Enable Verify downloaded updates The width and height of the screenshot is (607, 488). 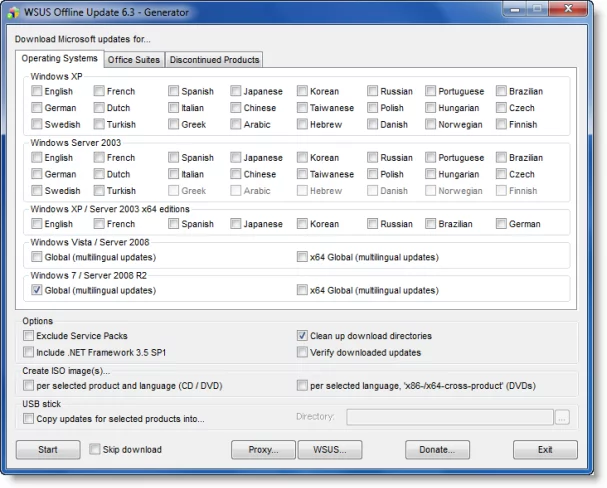302,352
